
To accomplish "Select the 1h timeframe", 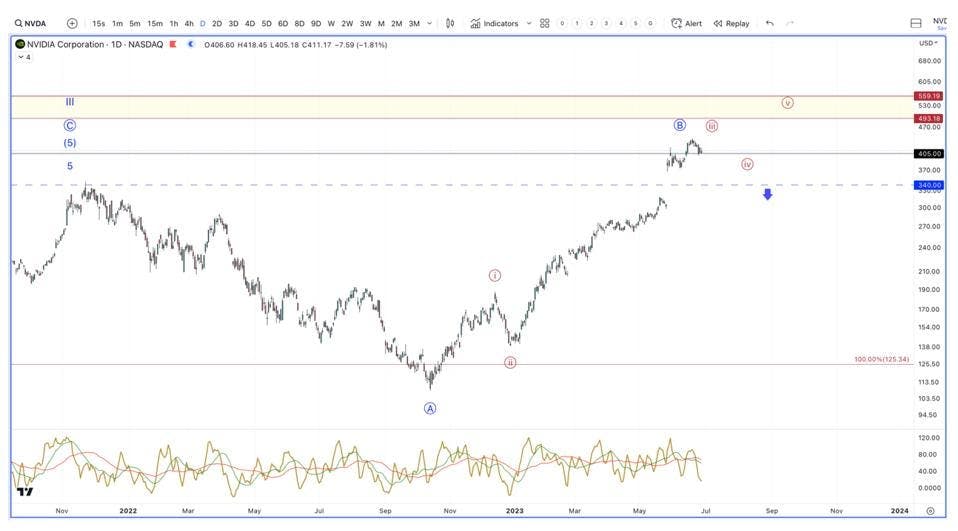I will click(x=174, y=23).
